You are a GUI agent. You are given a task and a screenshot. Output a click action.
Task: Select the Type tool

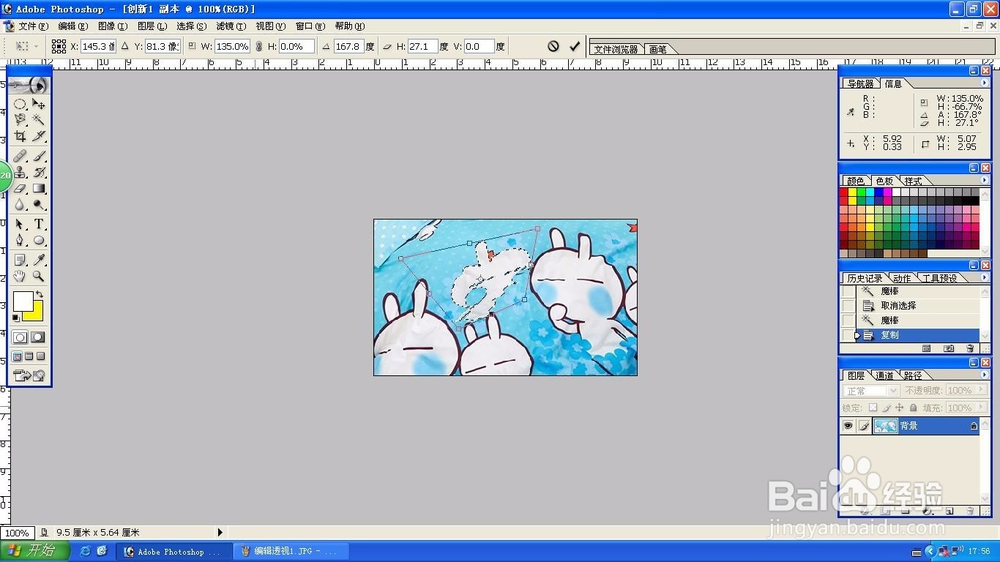pyautogui.click(x=39, y=225)
